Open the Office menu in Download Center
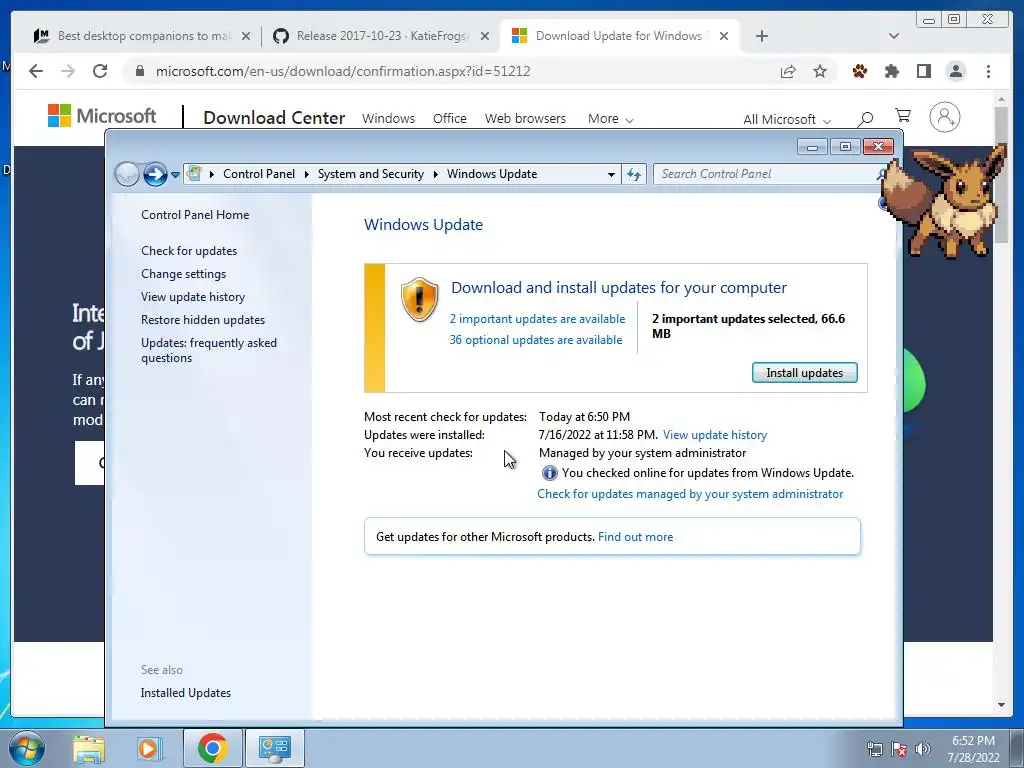This screenshot has height=768, width=1024. (x=449, y=119)
